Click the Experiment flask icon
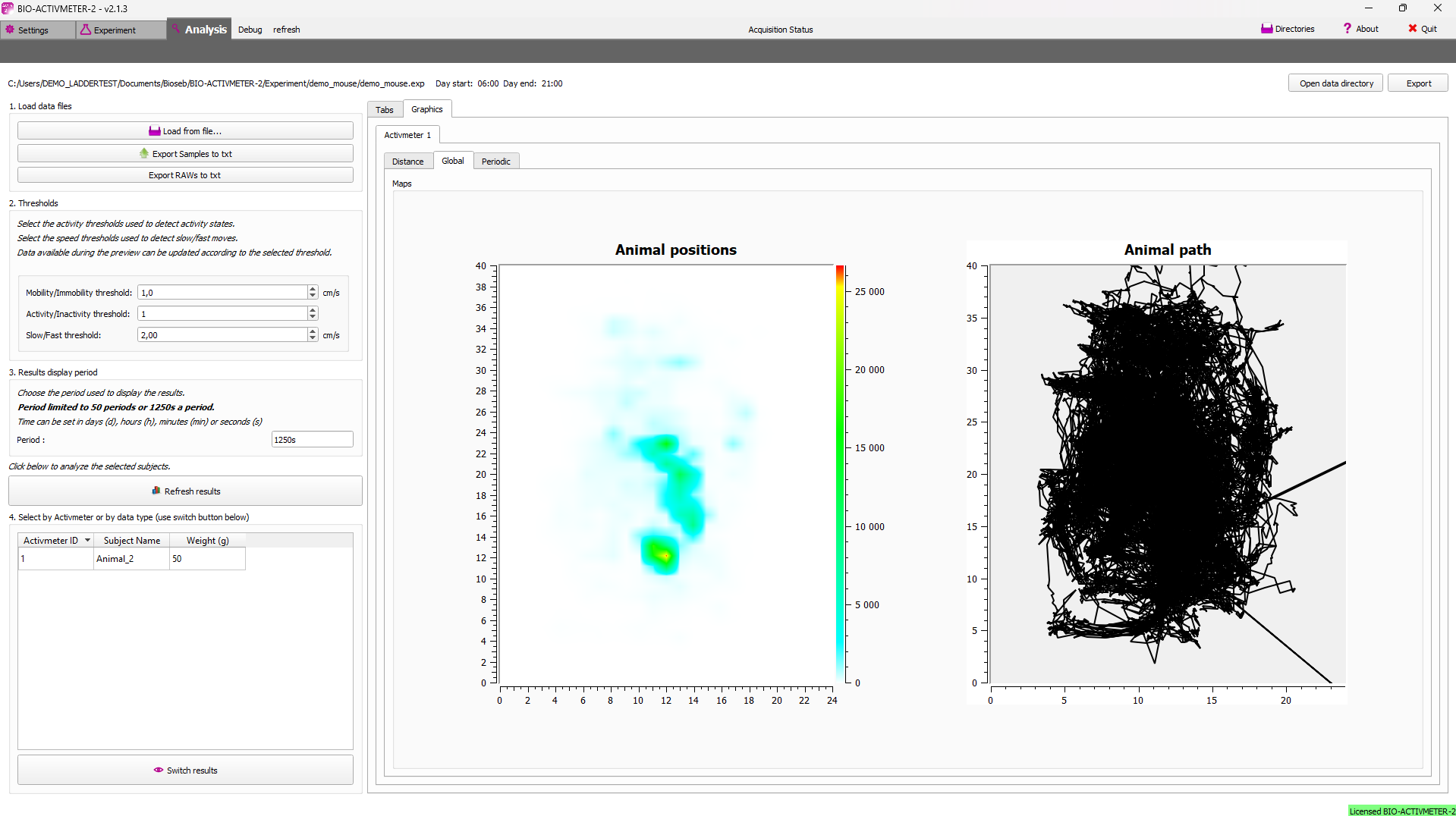 (86, 30)
